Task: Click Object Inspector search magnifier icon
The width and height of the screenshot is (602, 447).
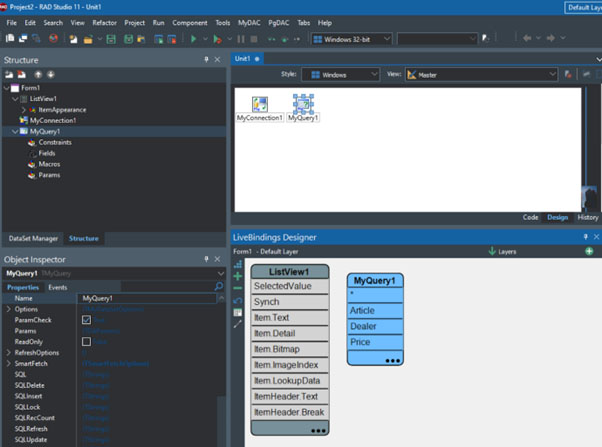Action: [219, 286]
